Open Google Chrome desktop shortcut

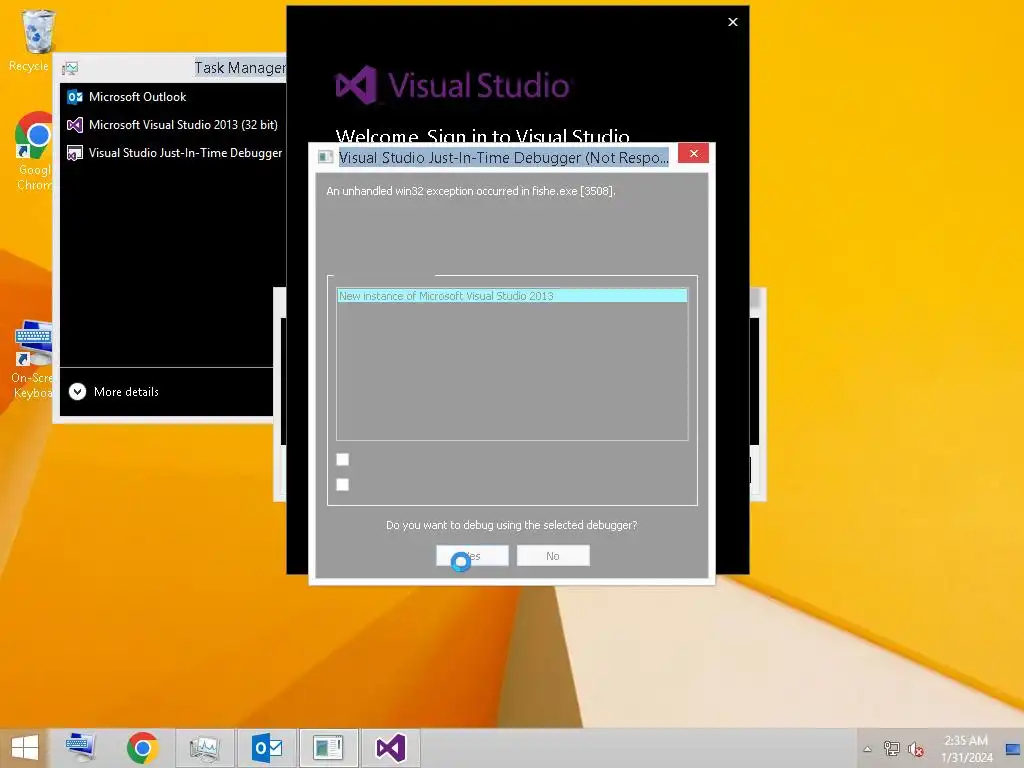(x=34, y=150)
